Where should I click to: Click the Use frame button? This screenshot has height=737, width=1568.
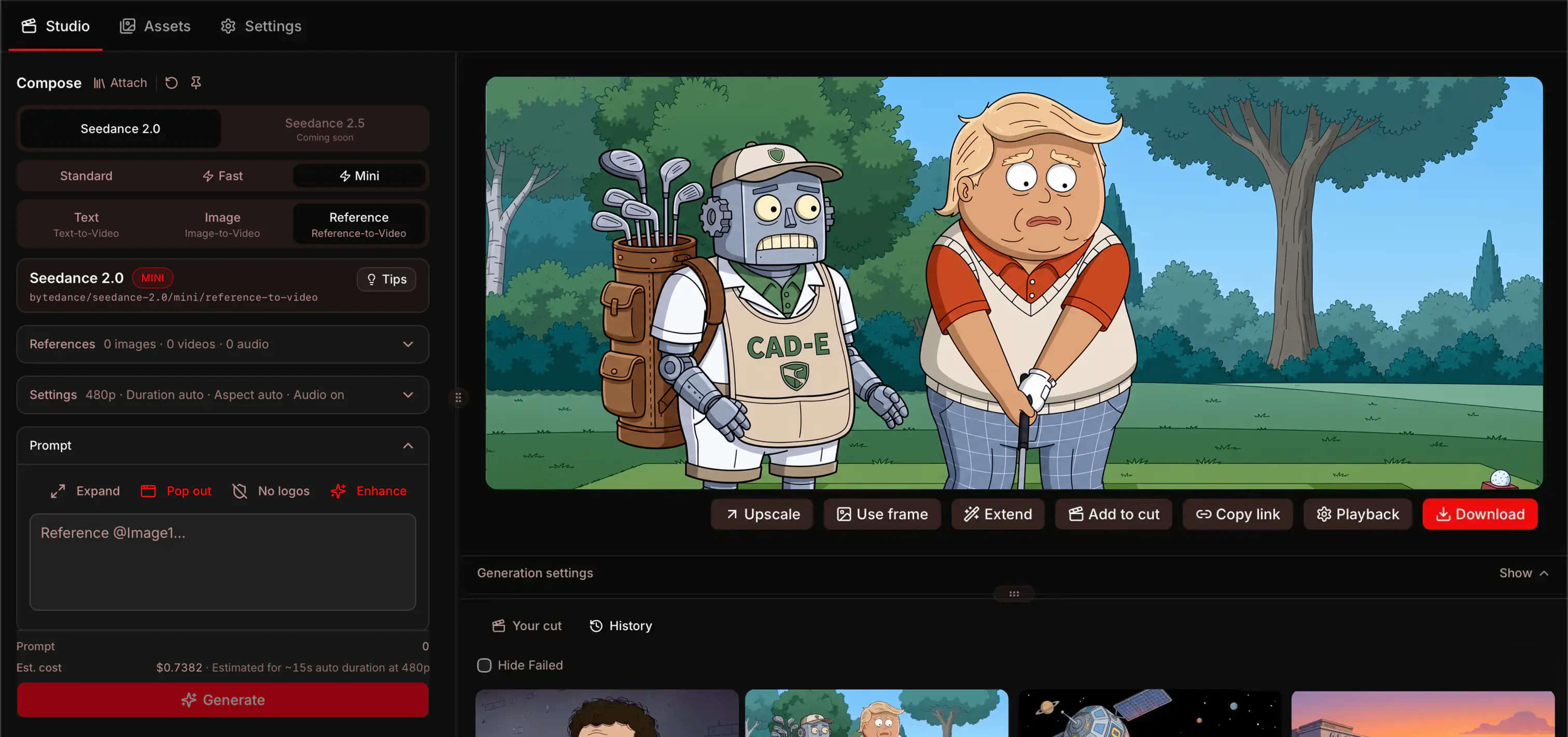click(x=882, y=514)
